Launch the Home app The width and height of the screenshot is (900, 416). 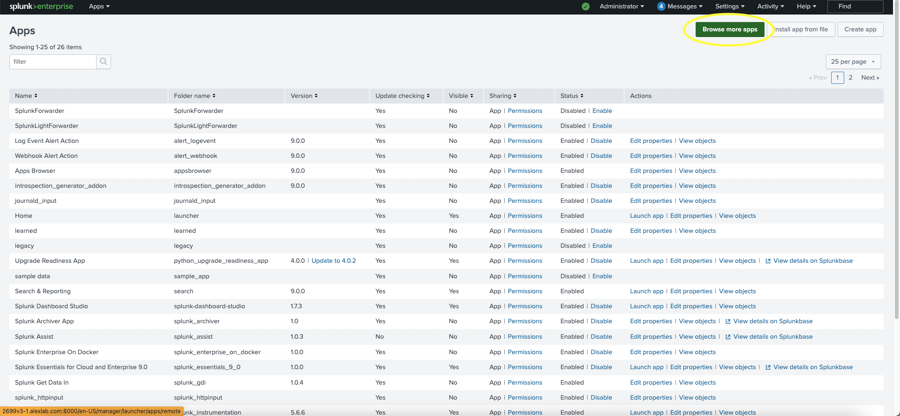coord(646,216)
